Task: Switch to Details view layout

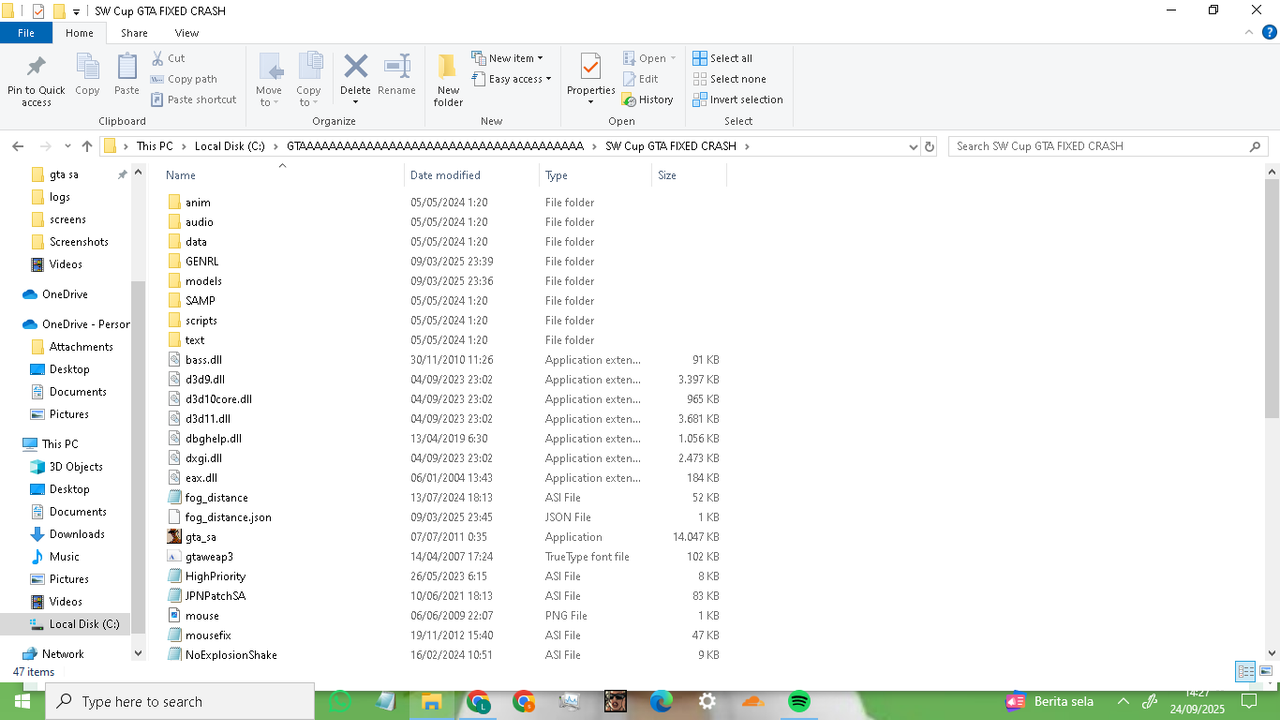Action: (x=1245, y=671)
